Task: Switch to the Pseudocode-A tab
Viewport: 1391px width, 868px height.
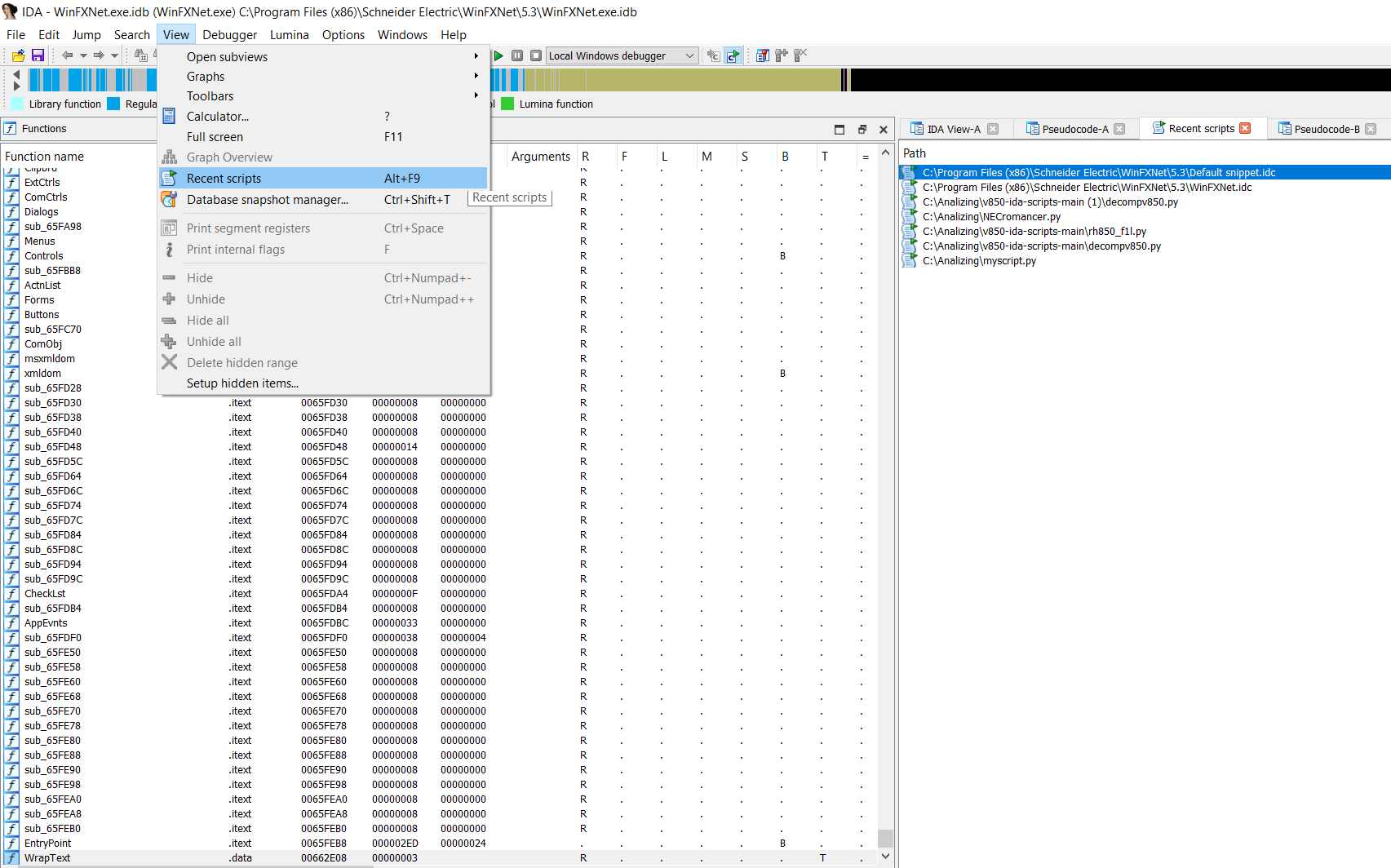Action: 1074,129
